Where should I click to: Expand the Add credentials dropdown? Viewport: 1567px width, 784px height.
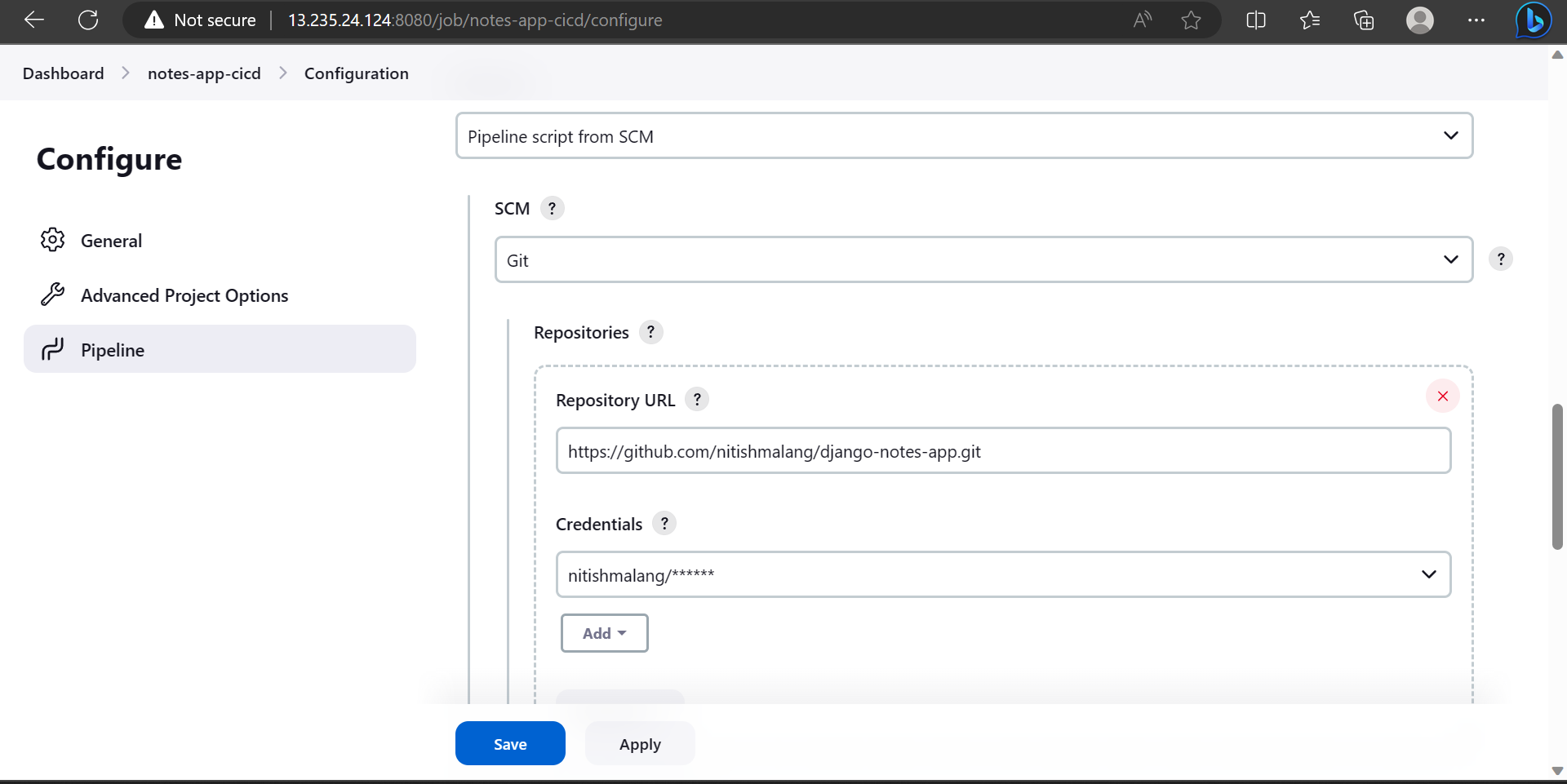[604, 632]
